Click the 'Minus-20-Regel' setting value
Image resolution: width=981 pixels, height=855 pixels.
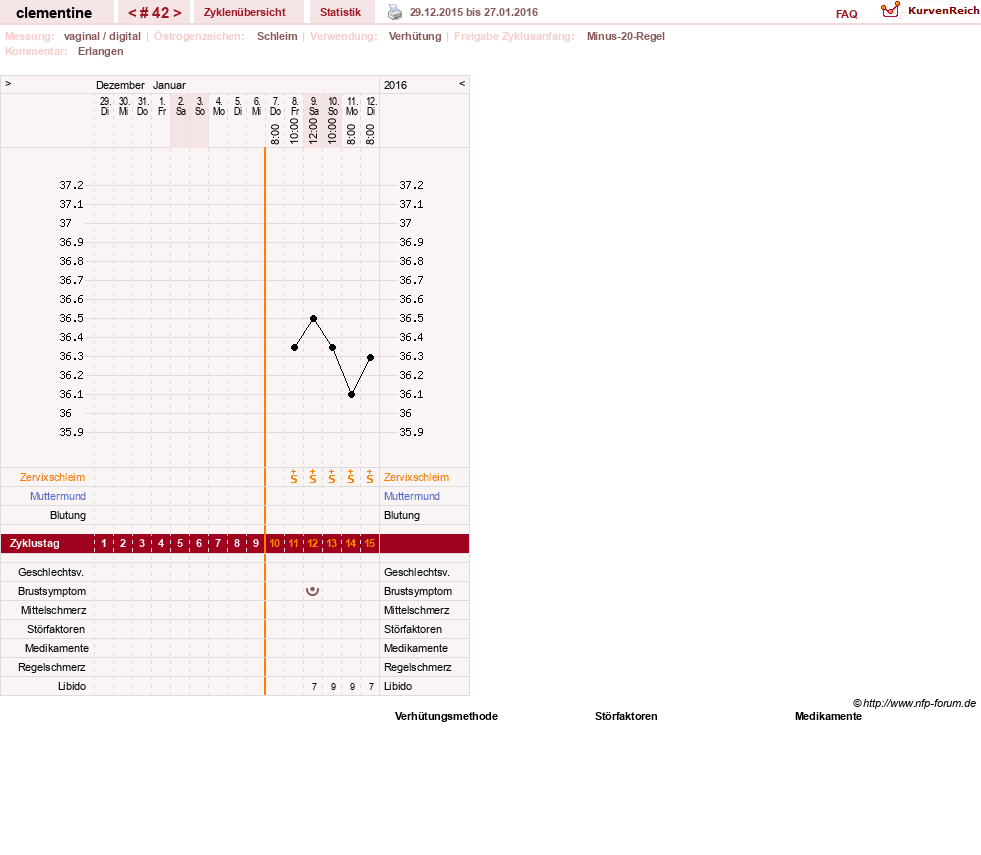pyautogui.click(x=626, y=36)
